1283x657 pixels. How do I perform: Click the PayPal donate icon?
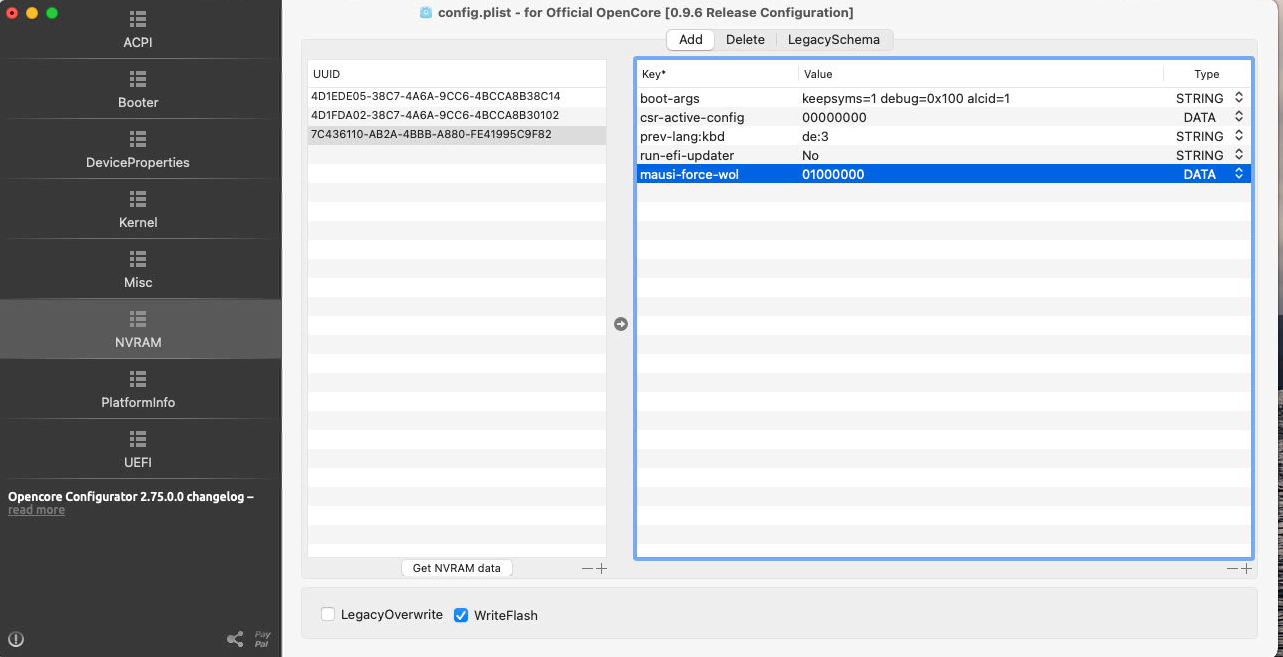pos(262,639)
